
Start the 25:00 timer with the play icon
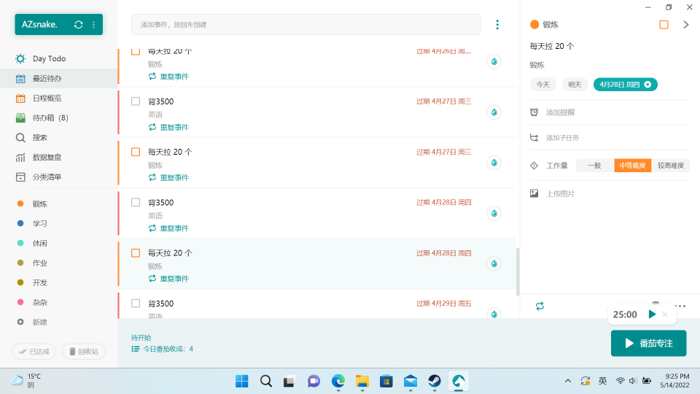coord(652,314)
